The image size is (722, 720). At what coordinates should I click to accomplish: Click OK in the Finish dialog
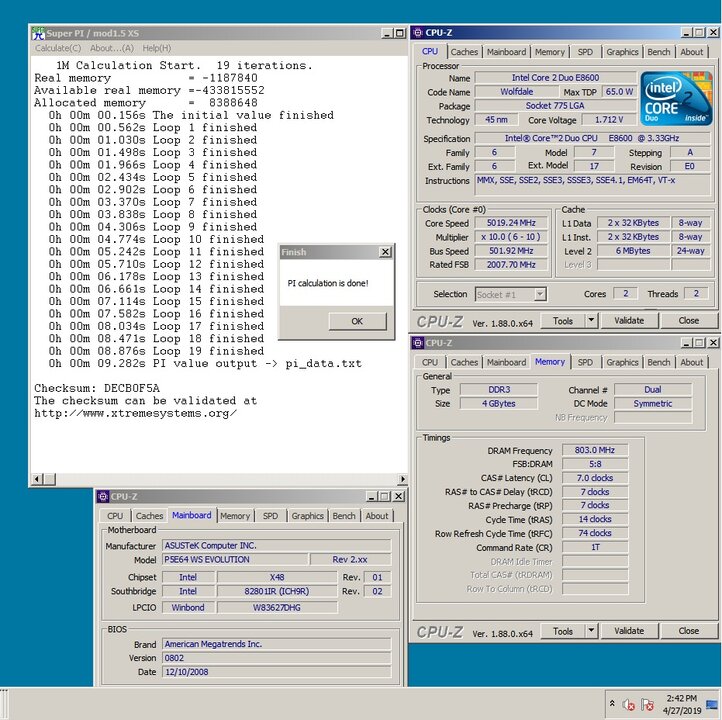[357, 321]
